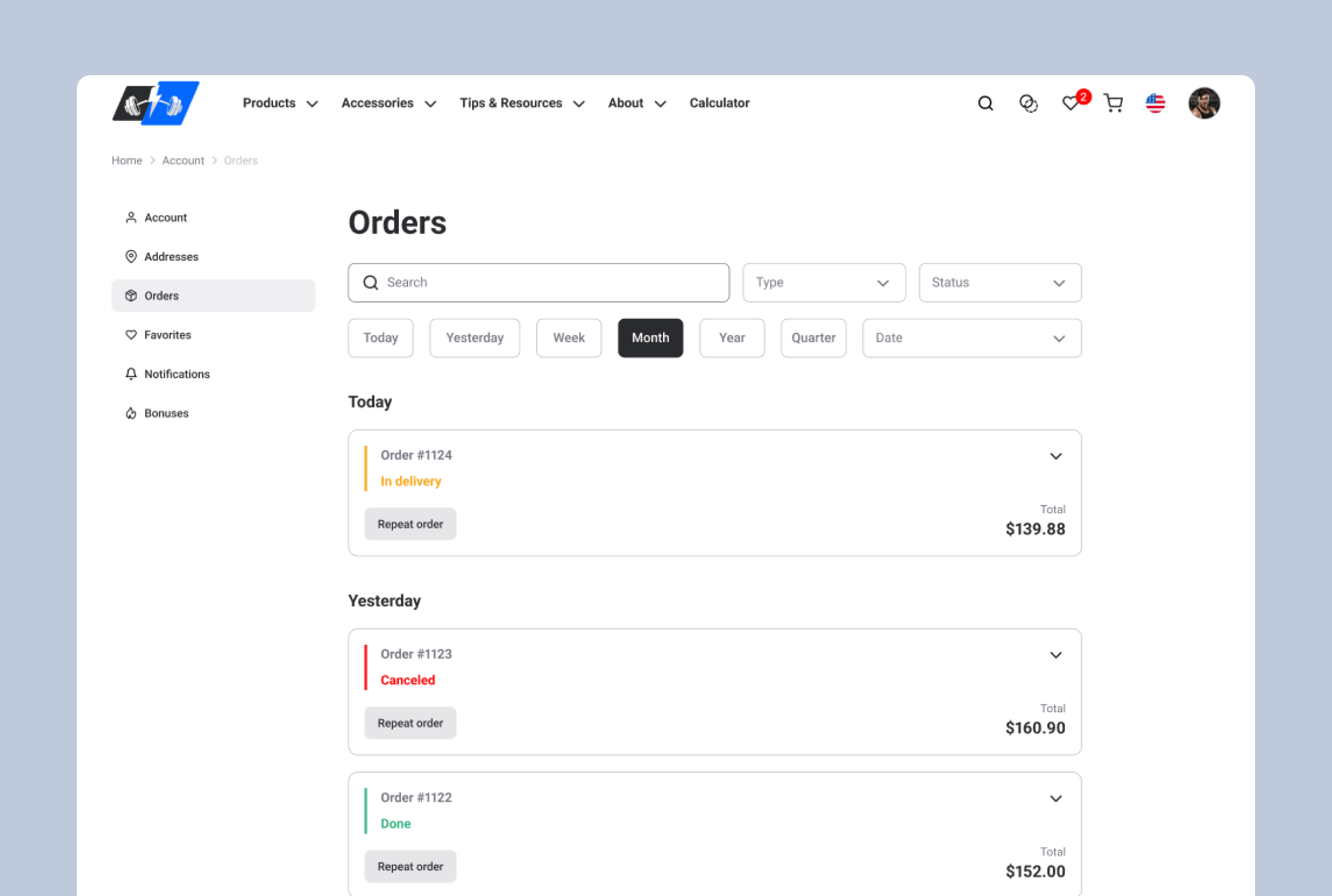Click the shopping cart icon
Screen dimensions: 1332x896
click(1114, 103)
